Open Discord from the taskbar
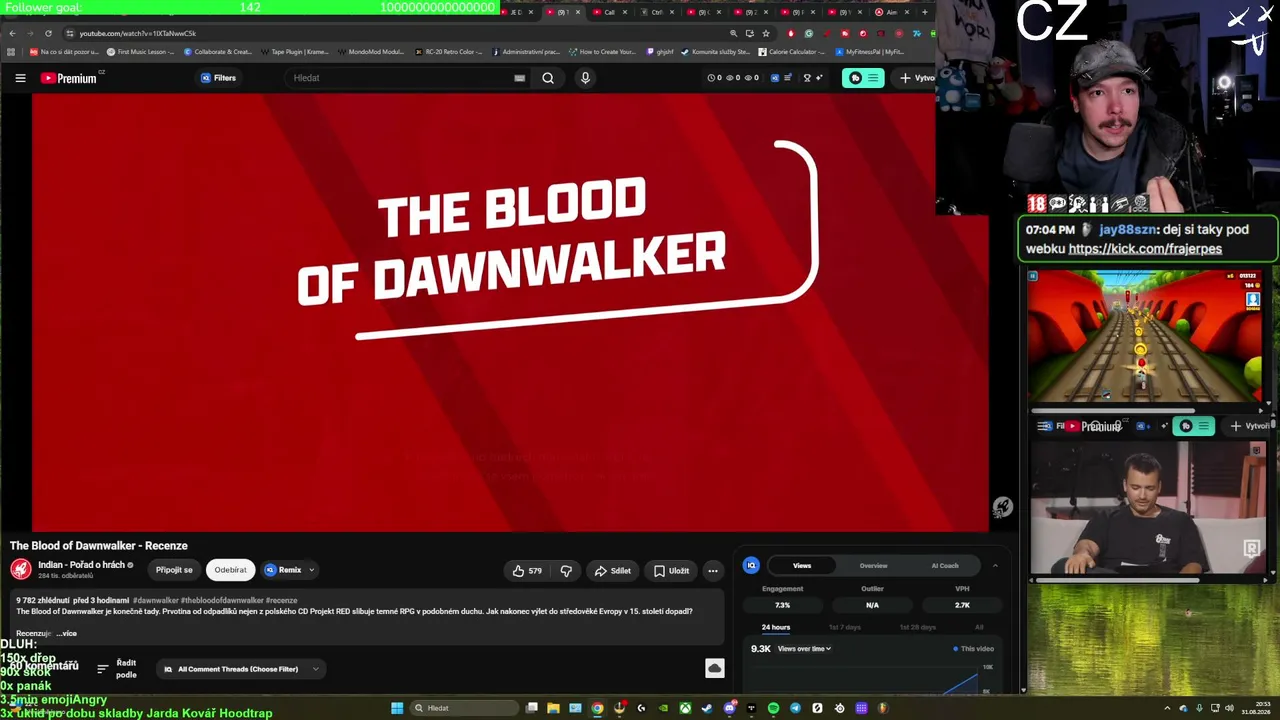 [729, 708]
